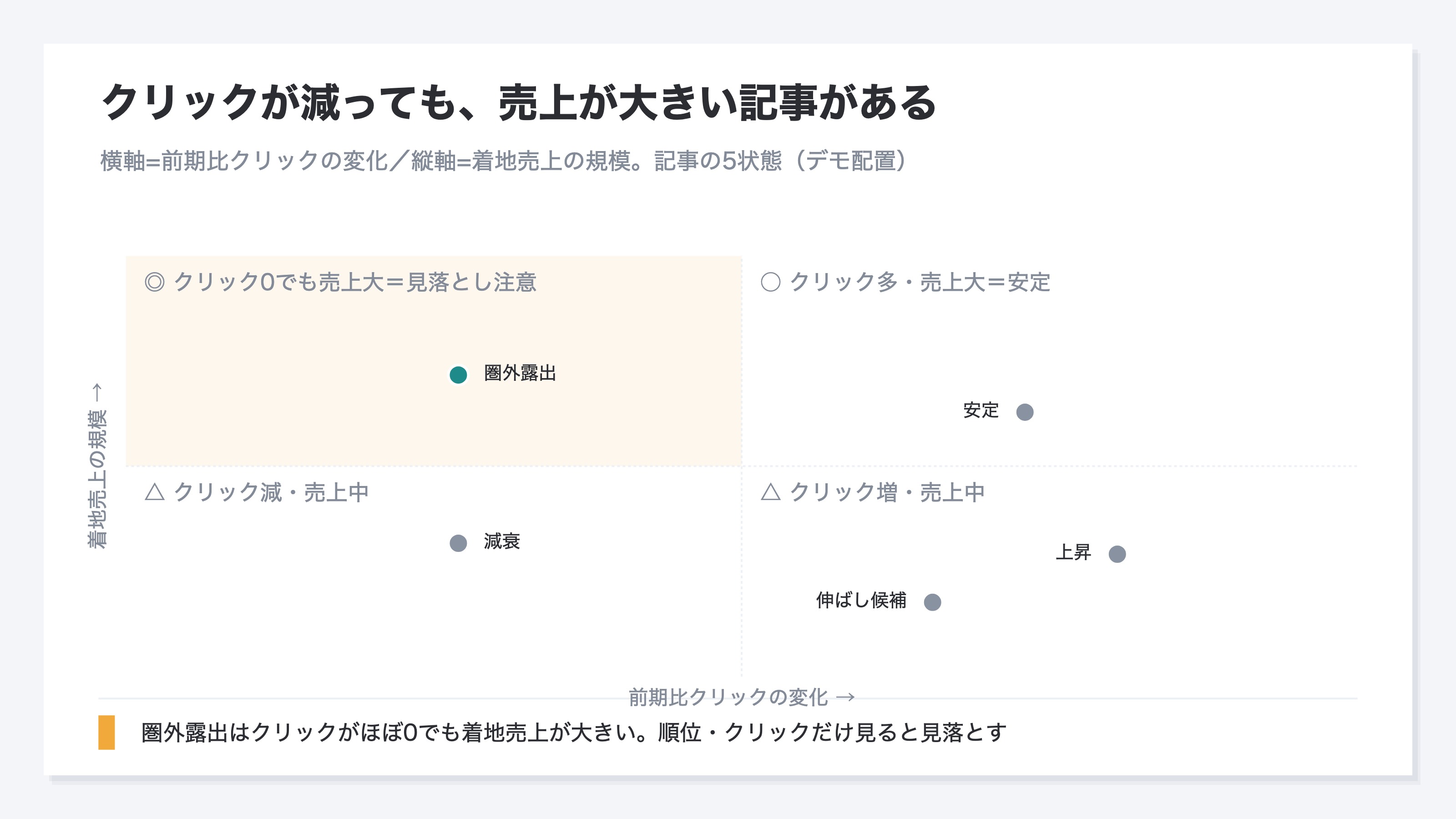The height and width of the screenshot is (819, 1456).
Task: Click the gray dot beside 減衰
Action: click(x=458, y=543)
